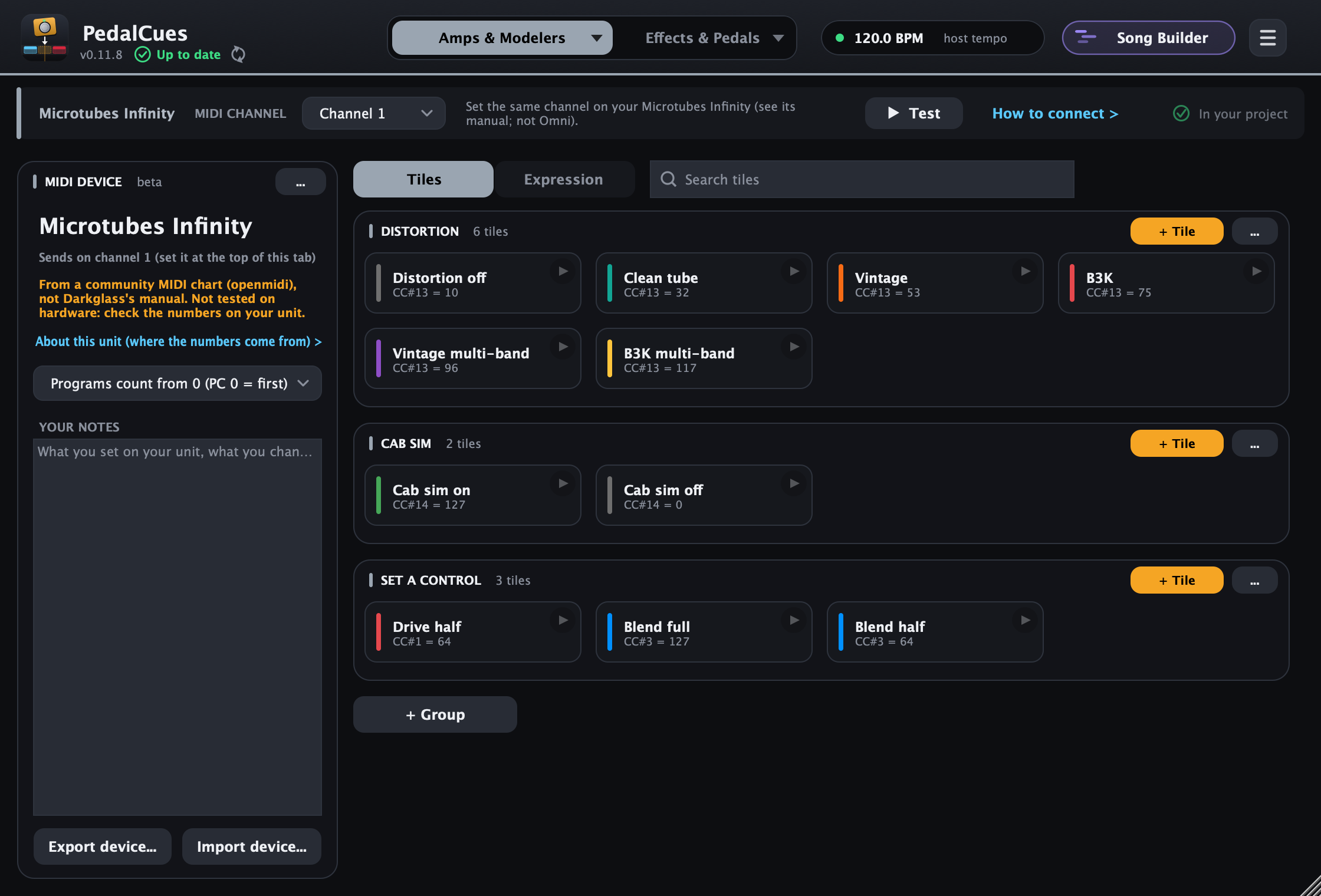
Task: Click the check-for-updates refresh icon
Action: (x=238, y=54)
